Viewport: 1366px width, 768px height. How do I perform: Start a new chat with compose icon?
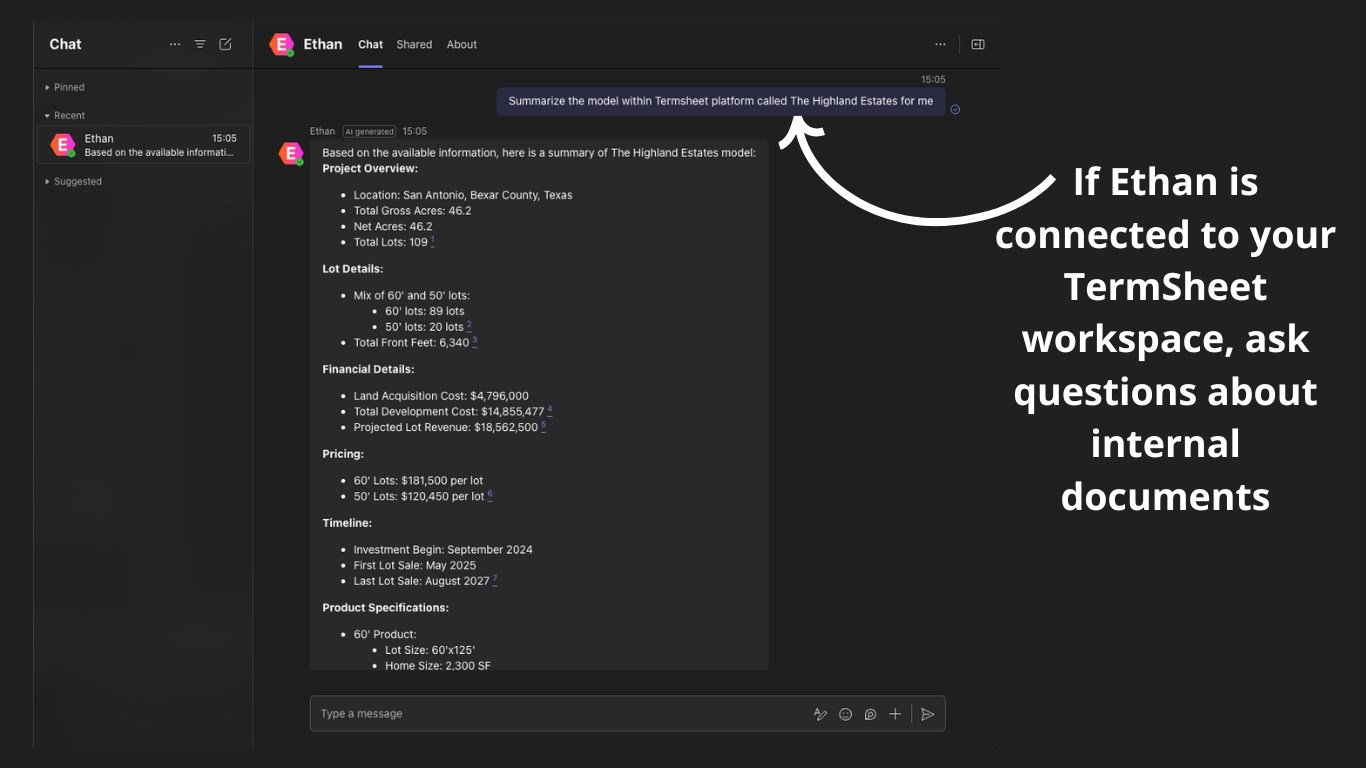pos(226,44)
